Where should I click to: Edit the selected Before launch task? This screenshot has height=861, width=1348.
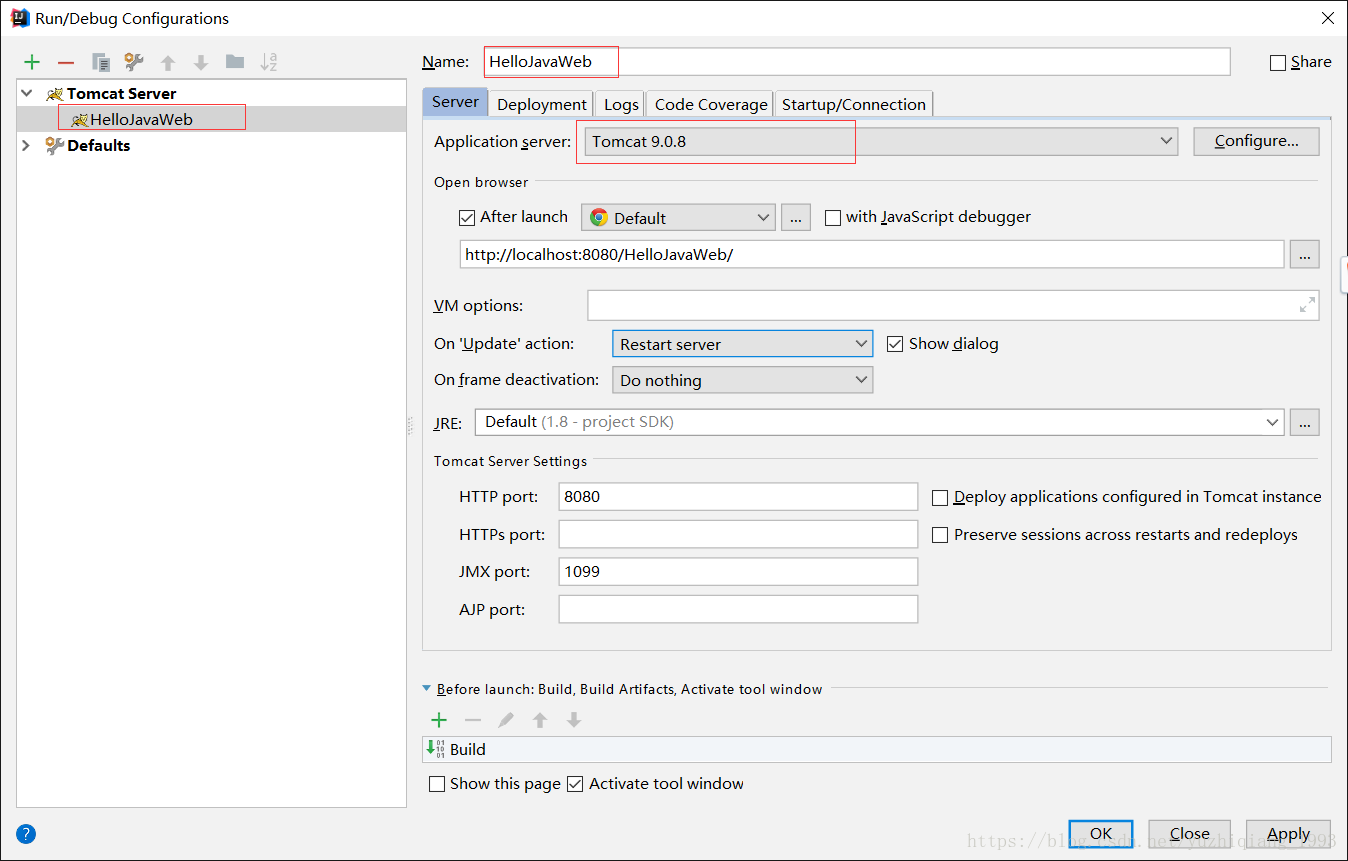coord(507,720)
